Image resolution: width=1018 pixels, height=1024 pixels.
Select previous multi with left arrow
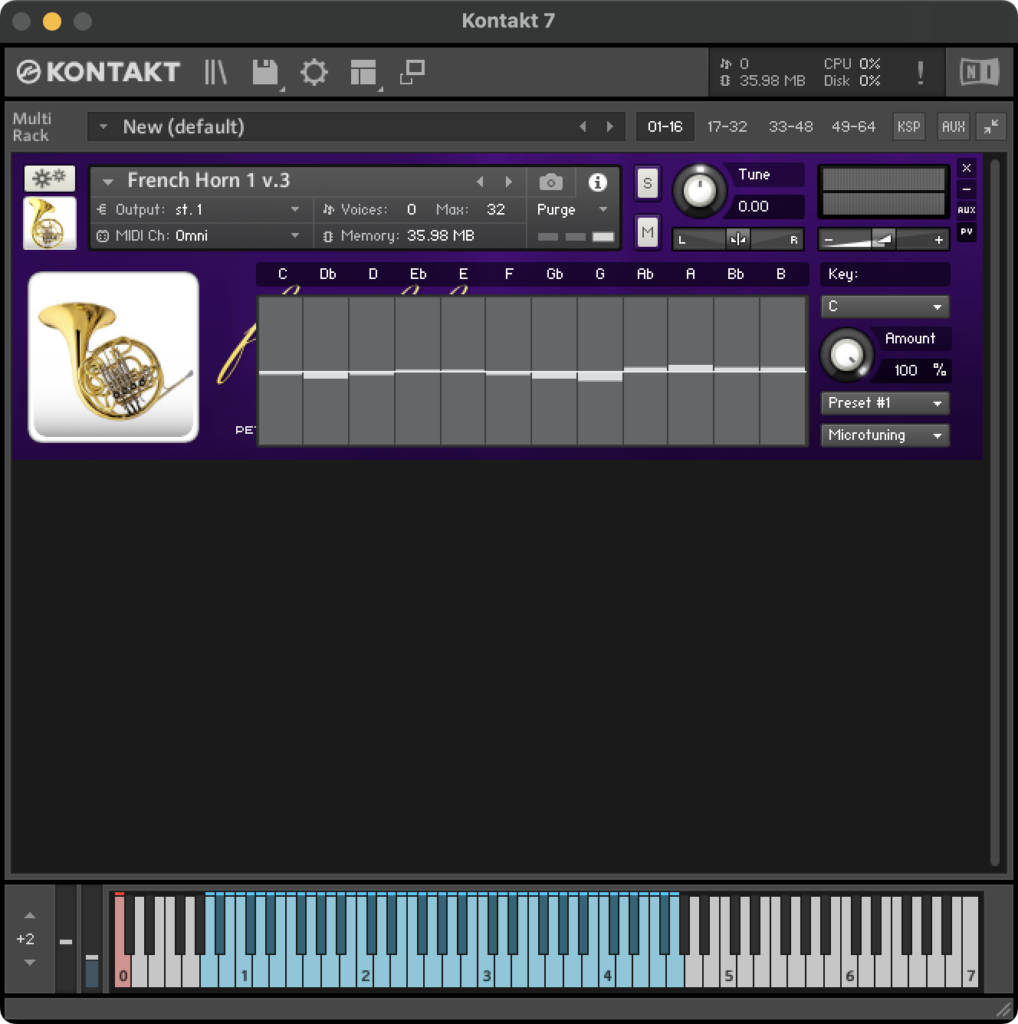pyautogui.click(x=582, y=127)
